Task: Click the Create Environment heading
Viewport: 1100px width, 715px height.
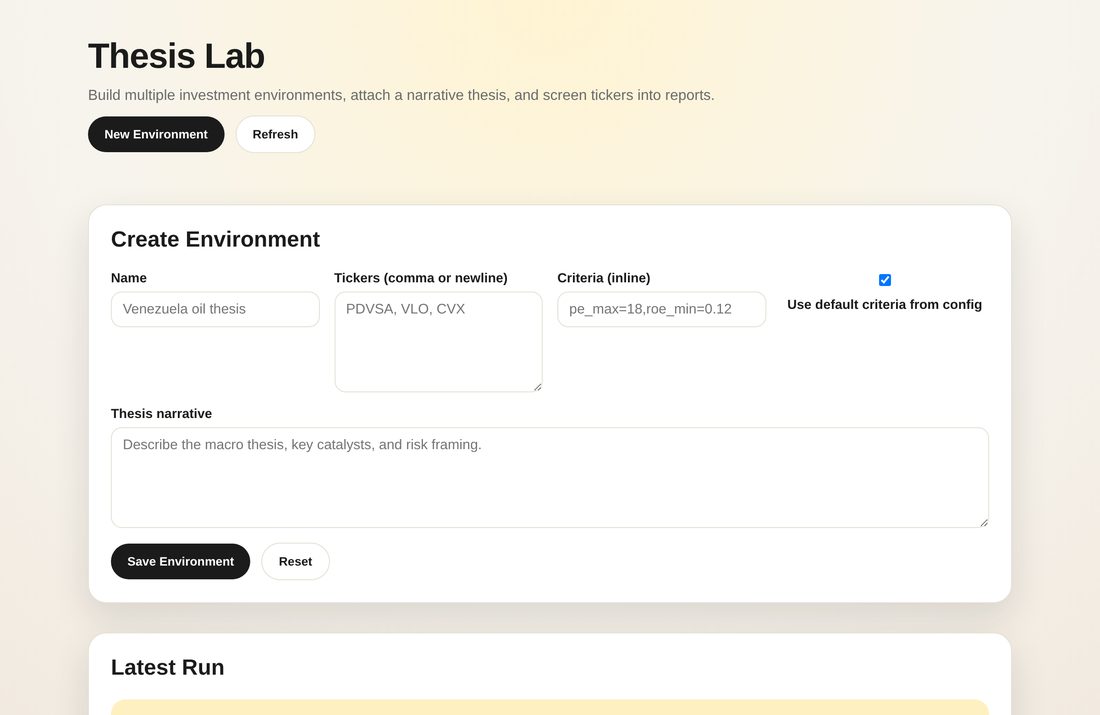Action: pos(215,239)
